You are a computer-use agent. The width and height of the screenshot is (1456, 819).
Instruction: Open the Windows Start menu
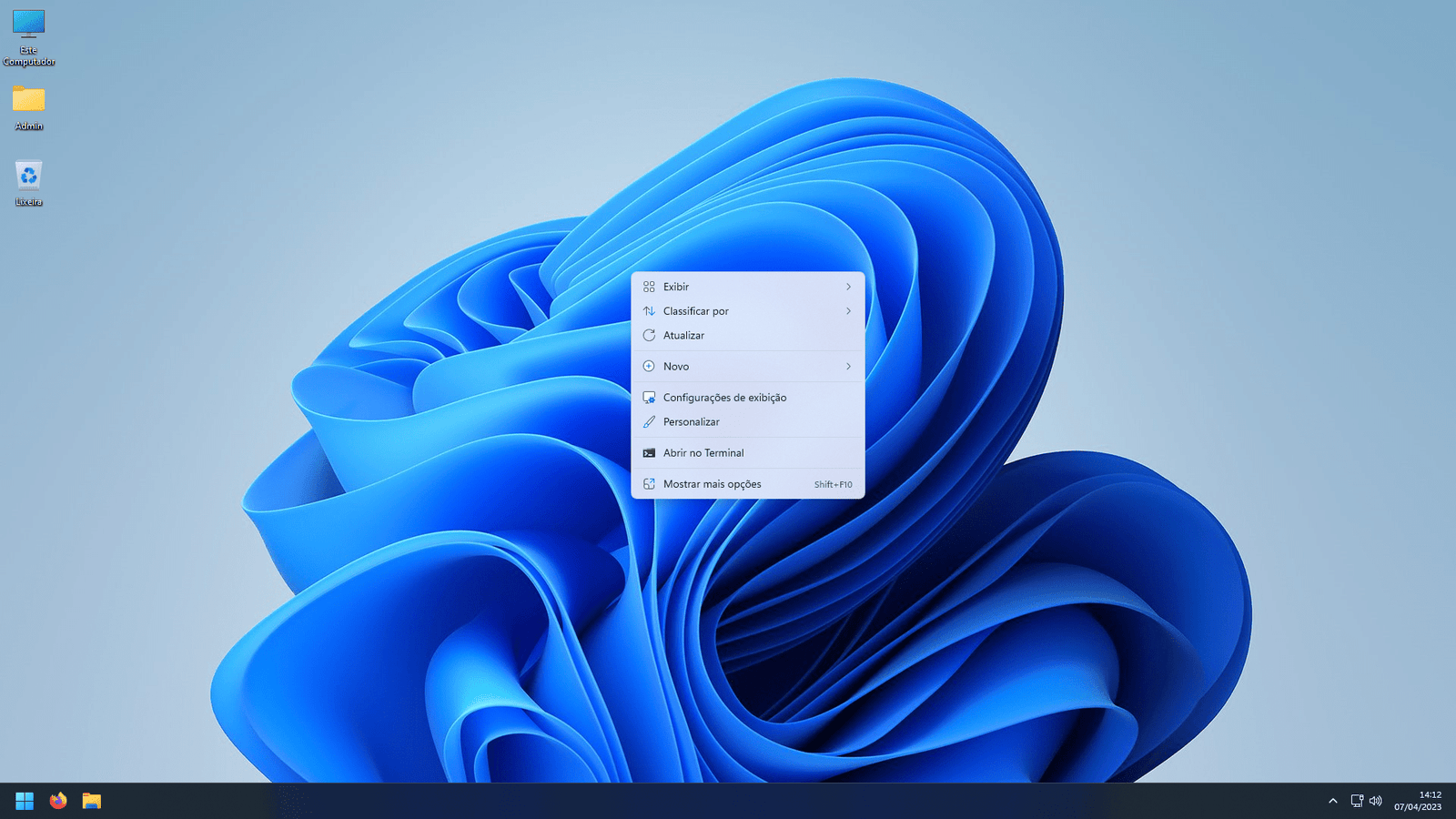[x=25, y=801]
